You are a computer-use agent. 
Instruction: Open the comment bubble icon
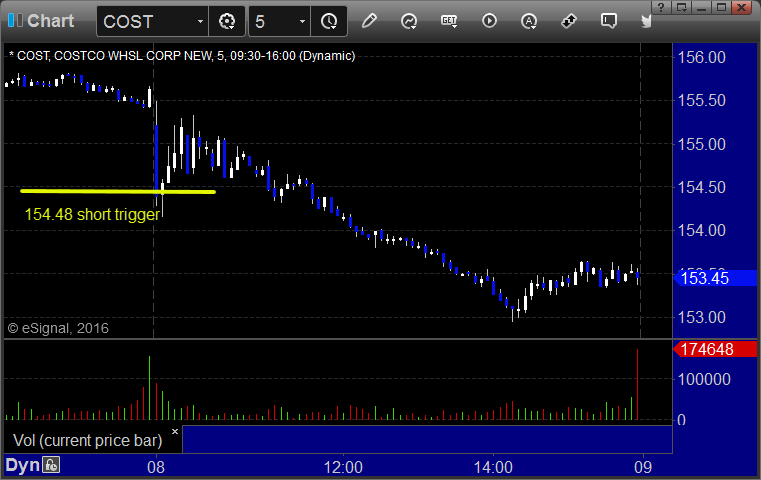click(x=609, y=21)
